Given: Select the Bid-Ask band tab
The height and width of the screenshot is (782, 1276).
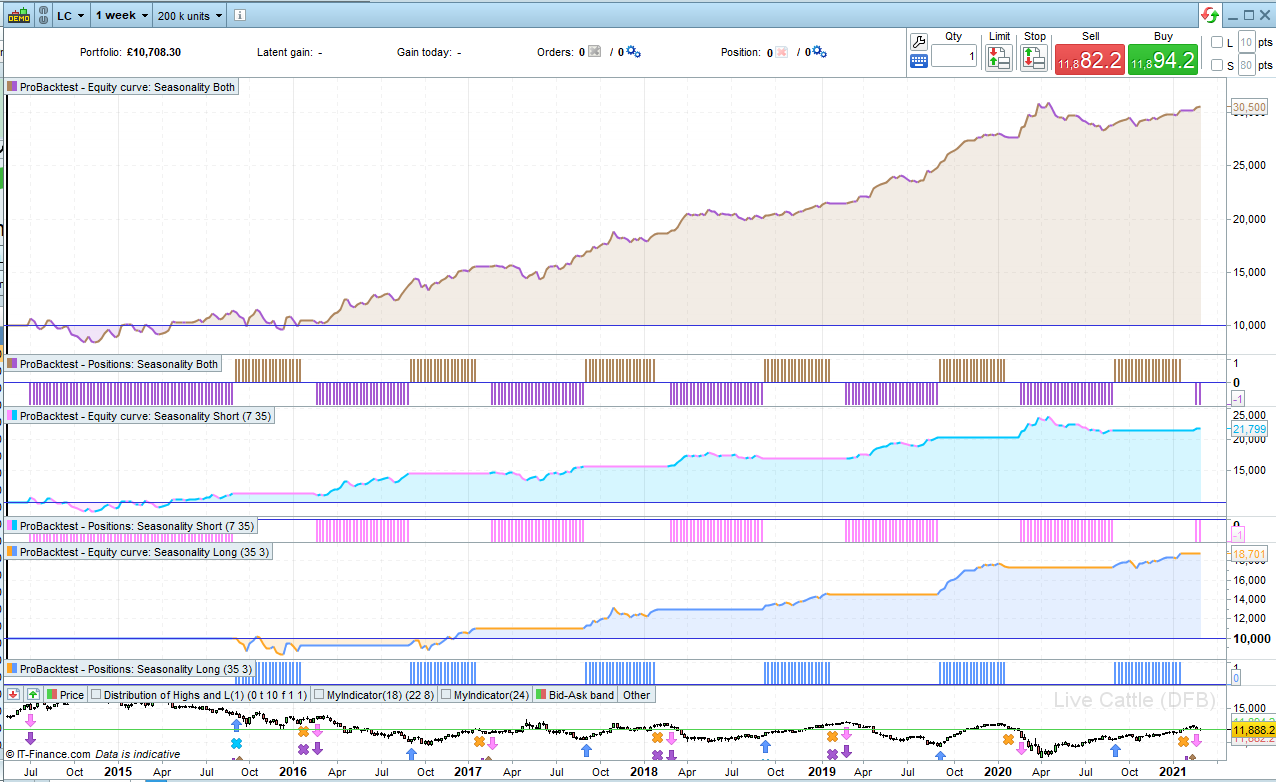Looking at the screenshot, I should click(x=575, y=694).
